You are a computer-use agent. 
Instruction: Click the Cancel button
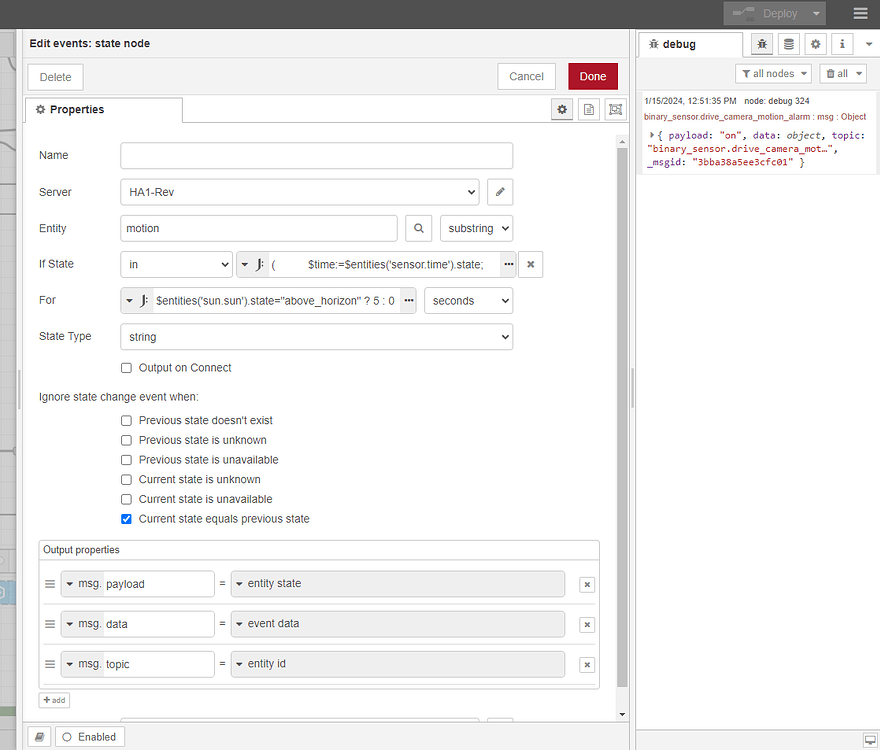[x=526, y=76]
